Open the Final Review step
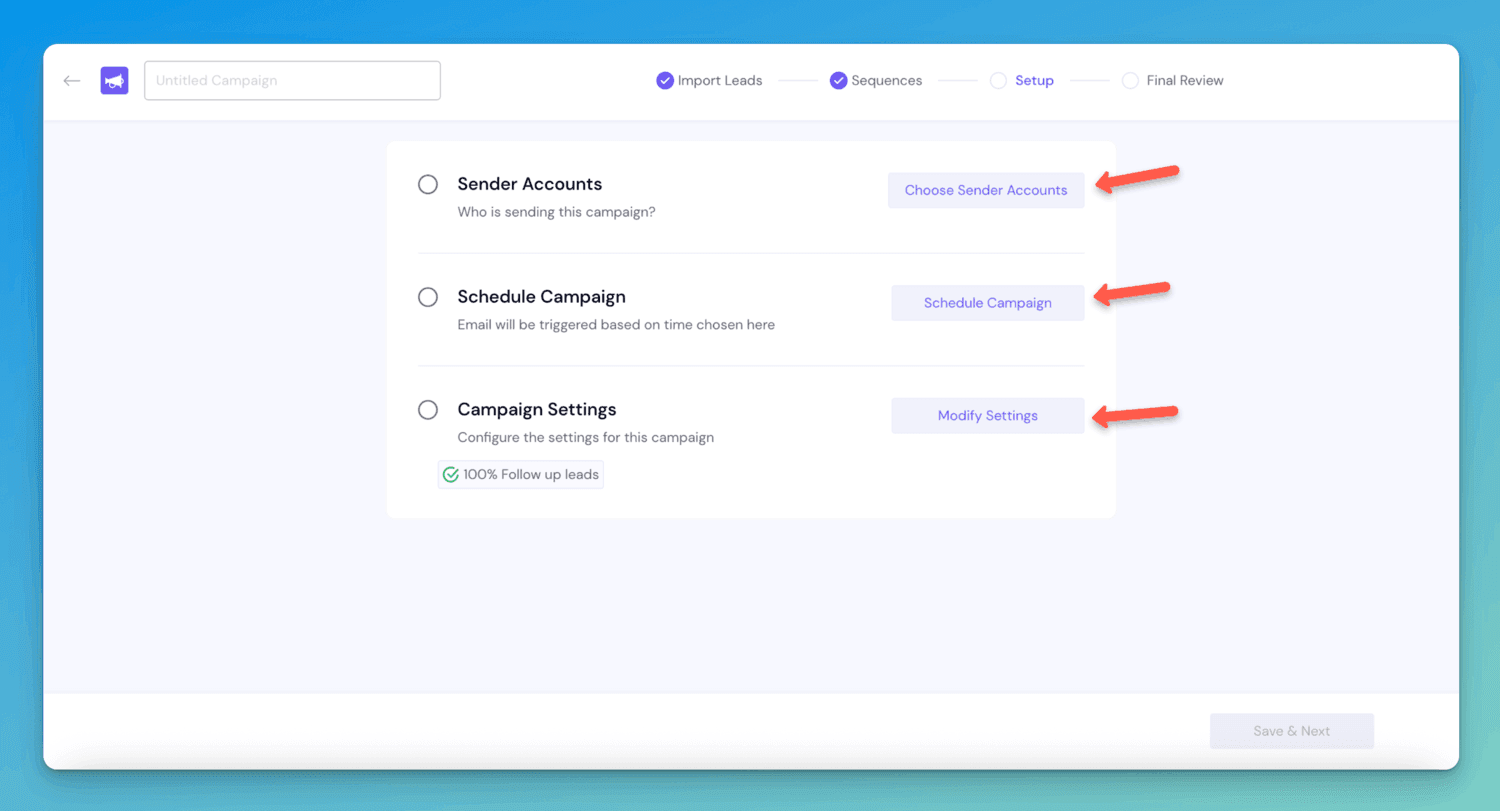1500x811 pixels. (1185, 80)
